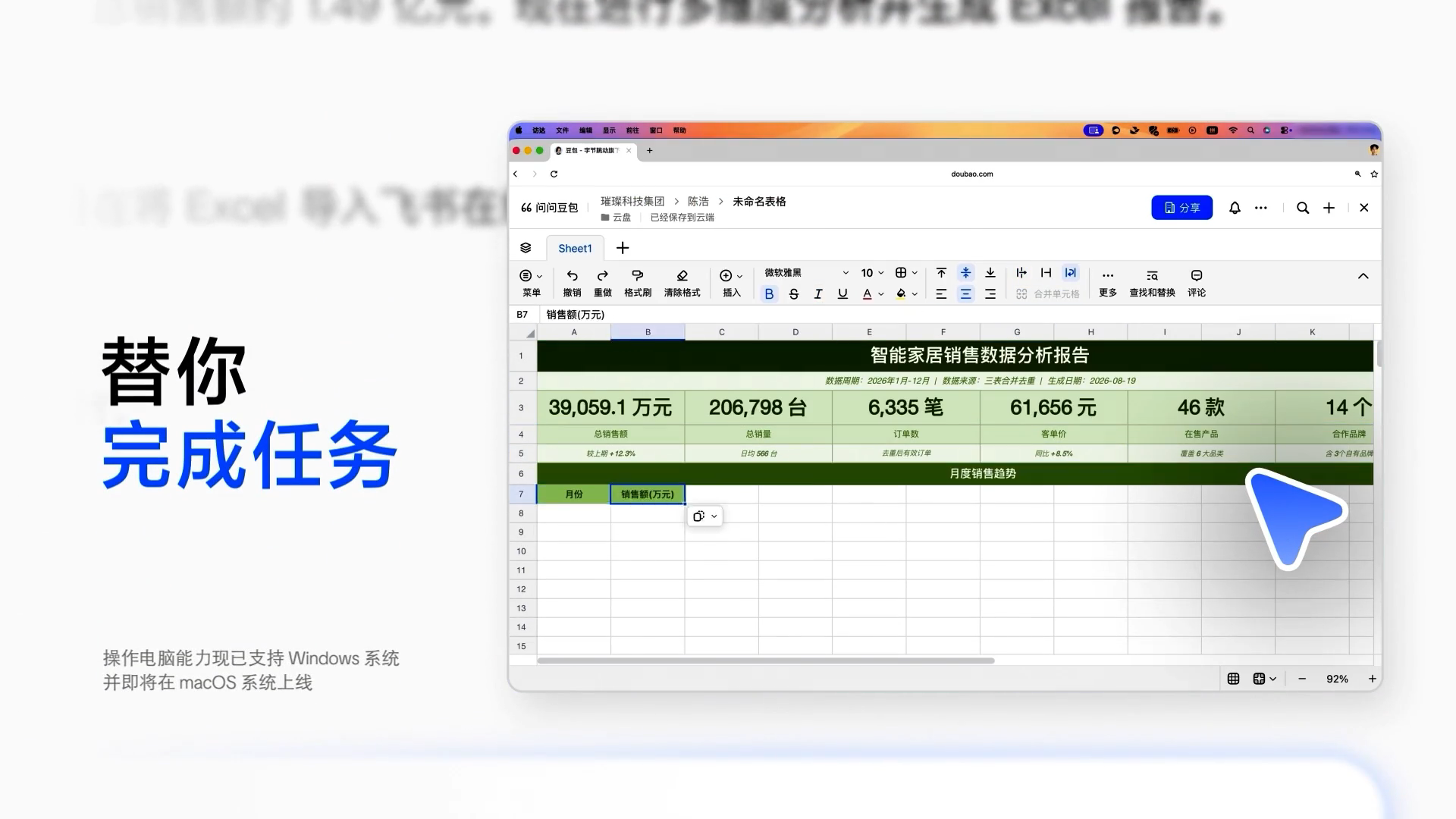Image resolution: width=1456 pixels, height=819 pixels.
Task: Toggle strikethrough formatting
Action: (794, 294)
